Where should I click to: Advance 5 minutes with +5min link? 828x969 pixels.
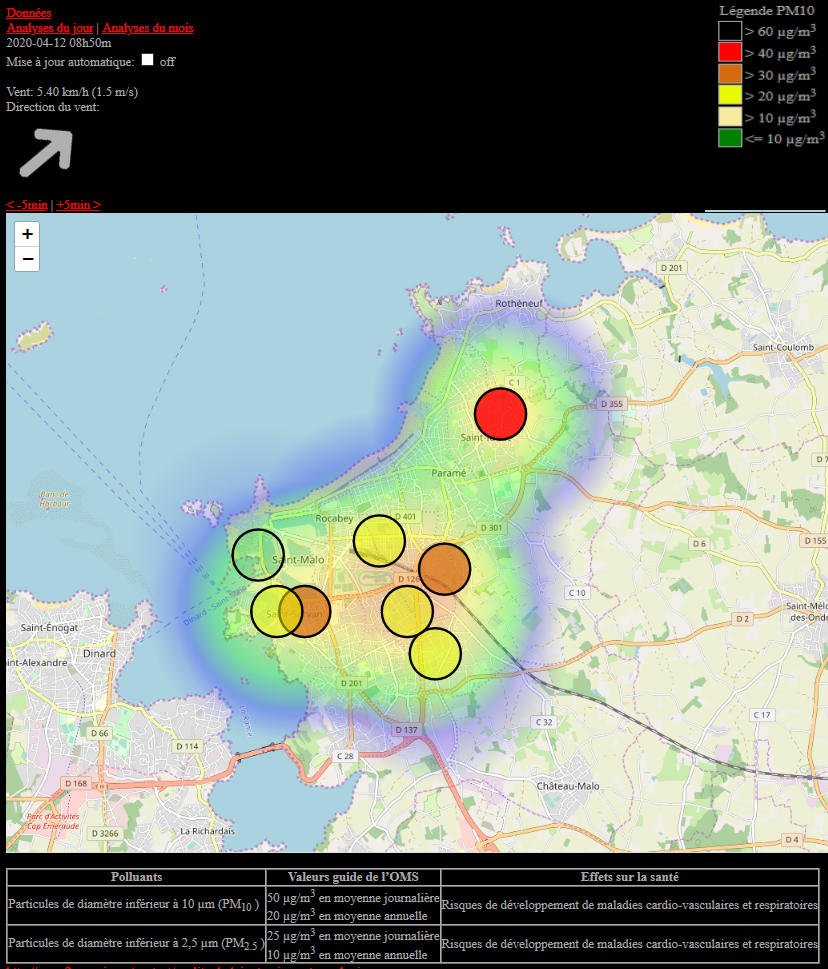pyautogui.click(x=78, y=205)
